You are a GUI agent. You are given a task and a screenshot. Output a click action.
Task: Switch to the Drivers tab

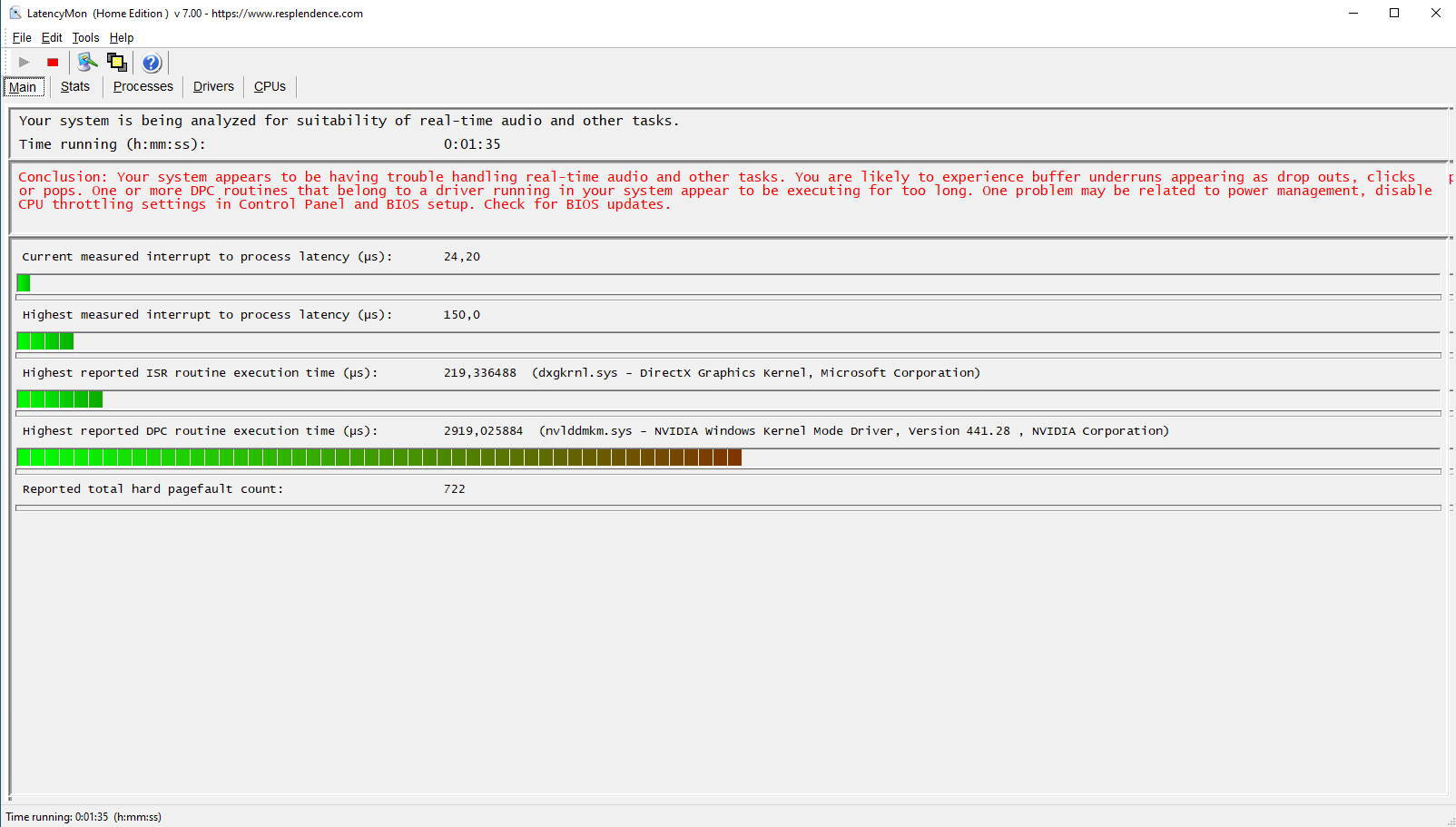coord(213,86)
